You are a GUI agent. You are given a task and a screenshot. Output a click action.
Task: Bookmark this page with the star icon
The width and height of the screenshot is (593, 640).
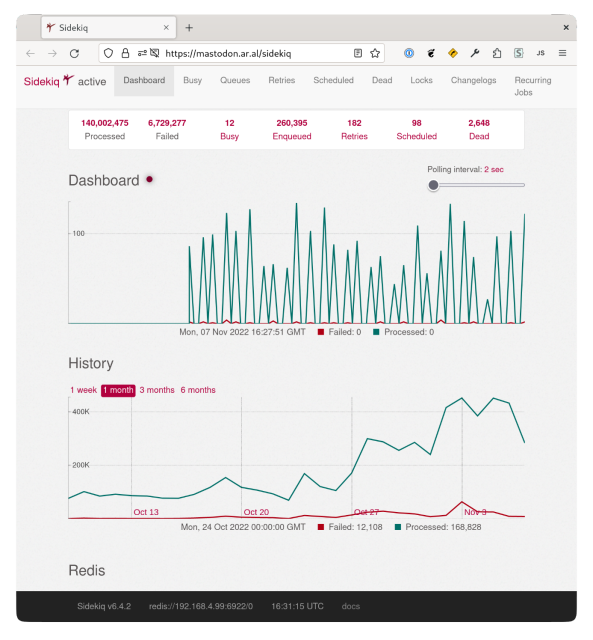coord(375,53)
